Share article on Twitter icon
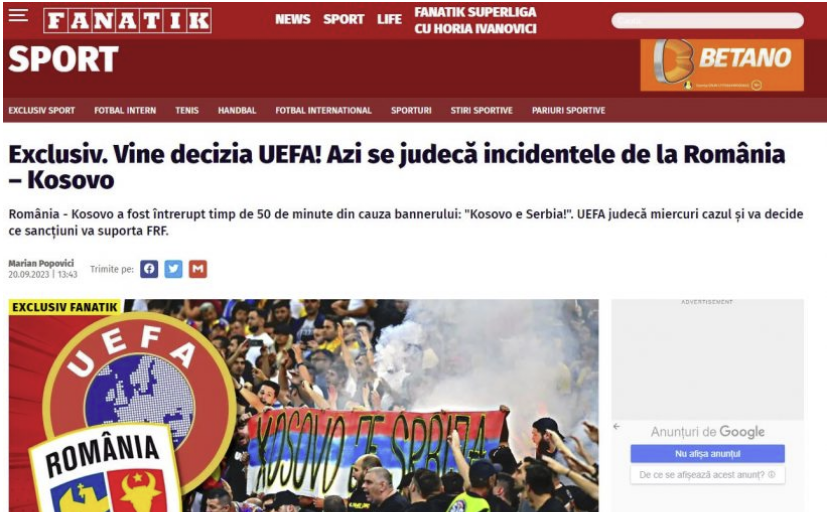 [x=174, y=269]
